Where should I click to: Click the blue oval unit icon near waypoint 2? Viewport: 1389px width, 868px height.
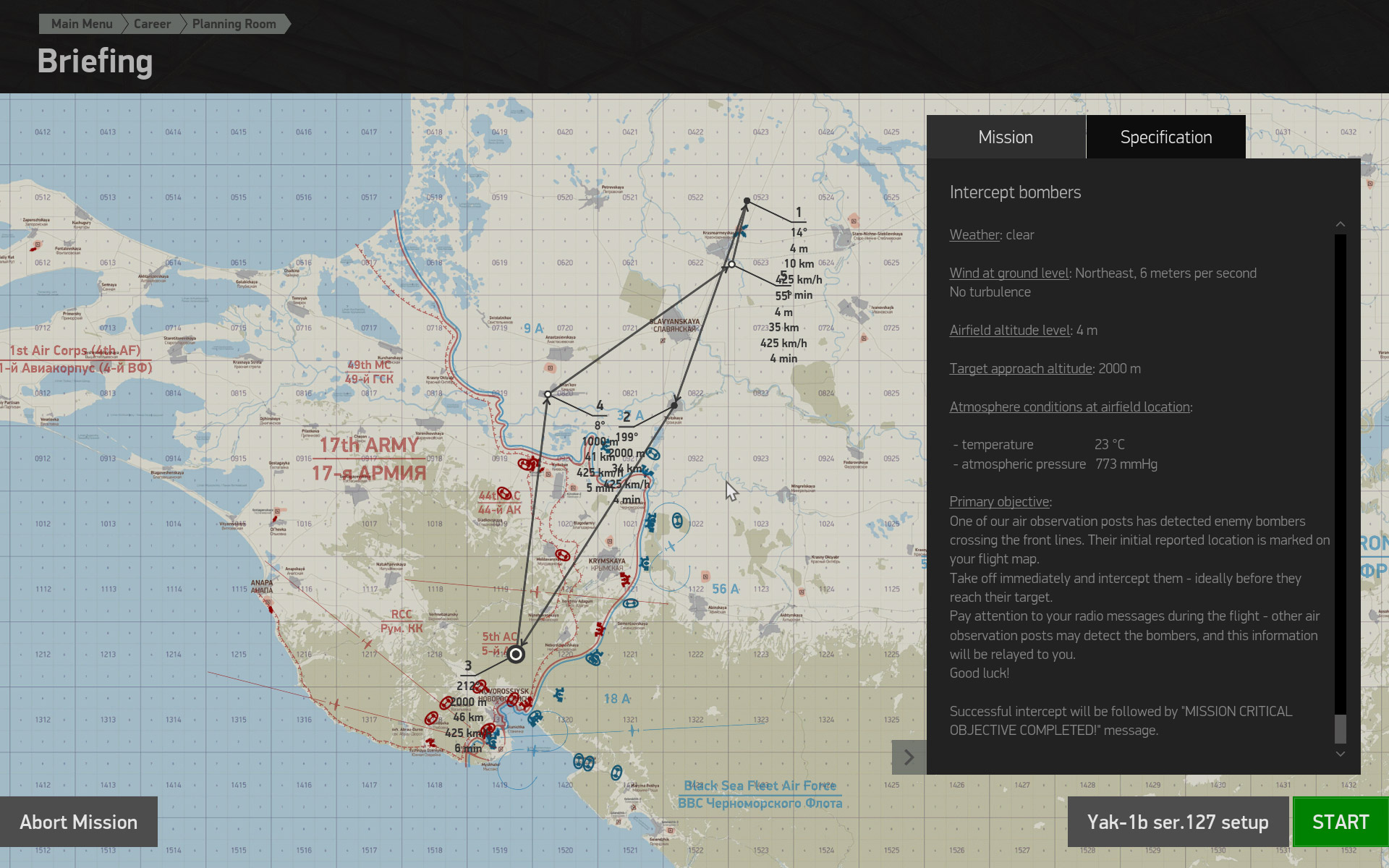[653, 454]
